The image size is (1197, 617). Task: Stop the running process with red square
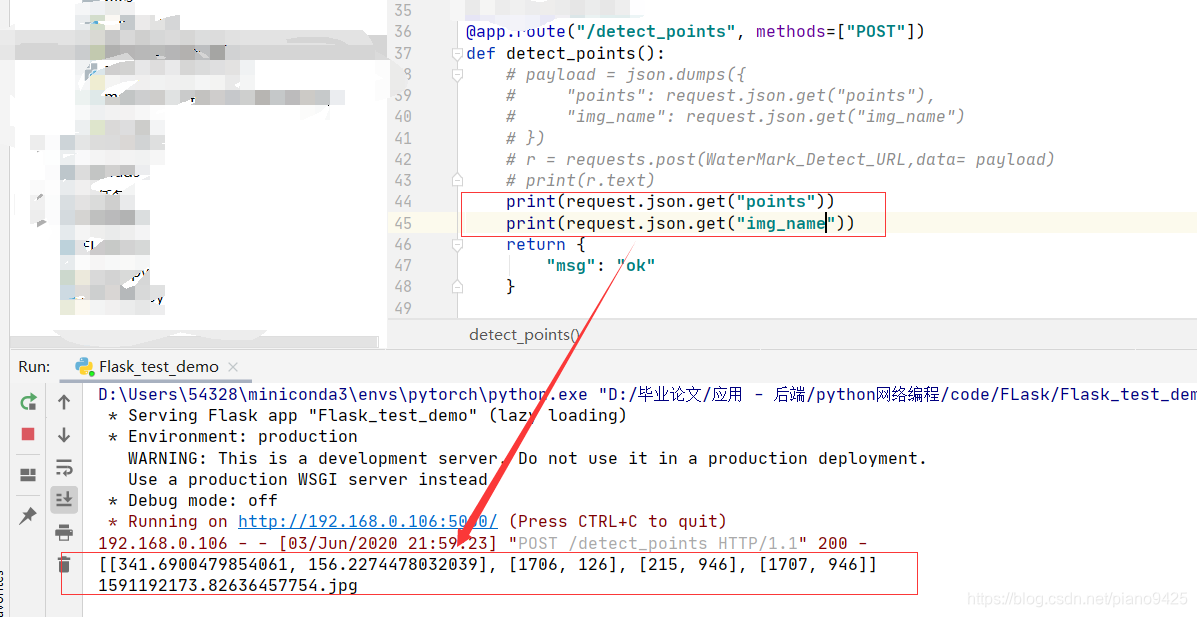28,434
